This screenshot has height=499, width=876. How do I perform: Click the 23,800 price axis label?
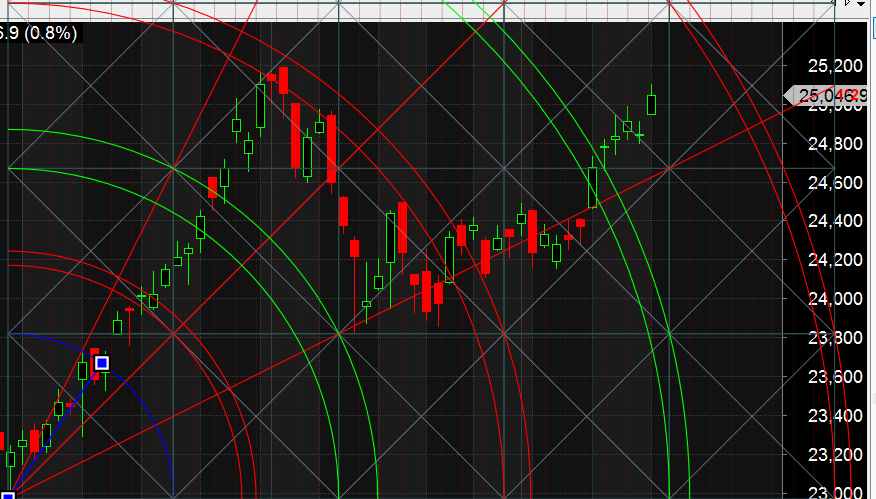click(834, 338)
